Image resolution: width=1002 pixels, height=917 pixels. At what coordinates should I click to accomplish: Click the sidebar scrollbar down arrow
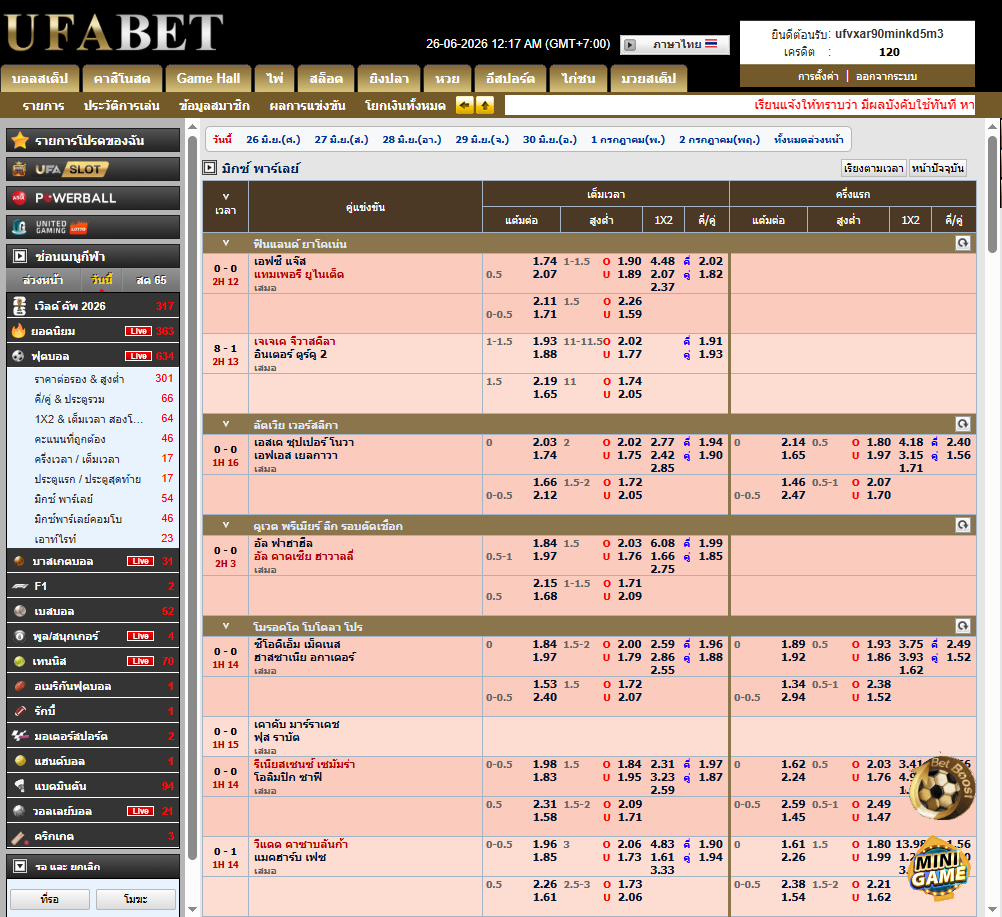pyautogui.click(x=192, y=909)
